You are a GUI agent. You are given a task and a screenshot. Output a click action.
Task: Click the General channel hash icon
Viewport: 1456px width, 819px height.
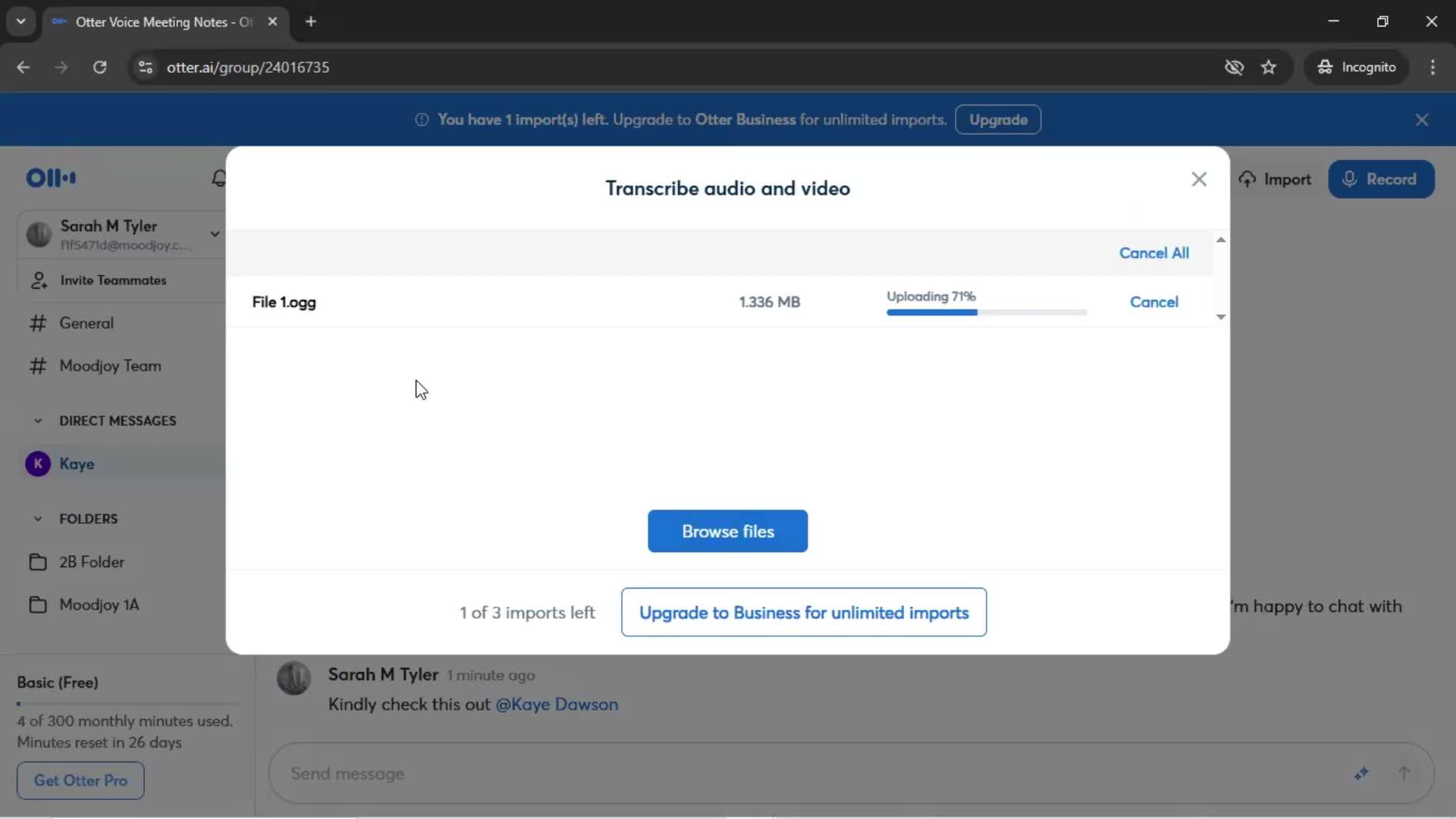[38, 323]
